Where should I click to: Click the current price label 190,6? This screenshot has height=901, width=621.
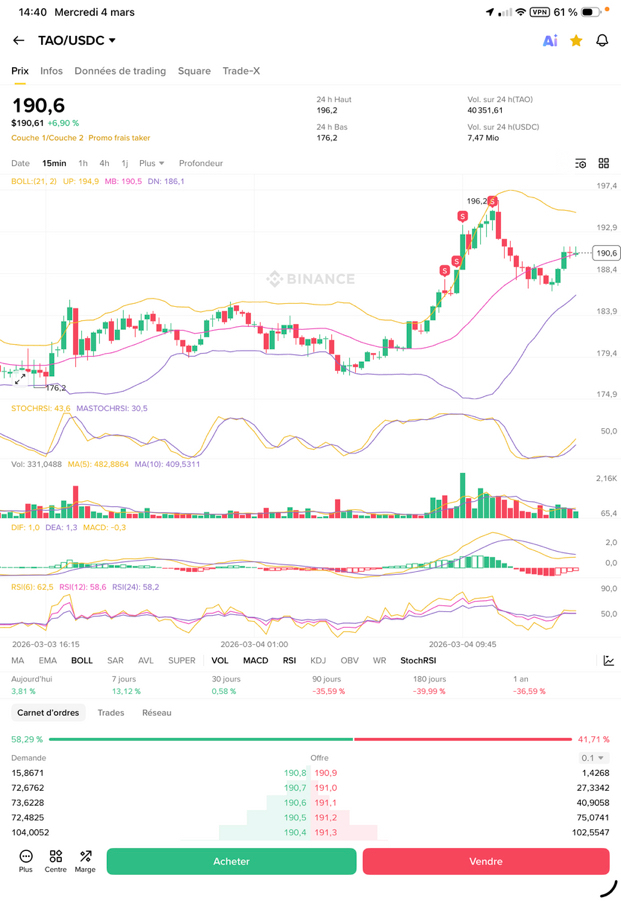[x=606, y=253]
